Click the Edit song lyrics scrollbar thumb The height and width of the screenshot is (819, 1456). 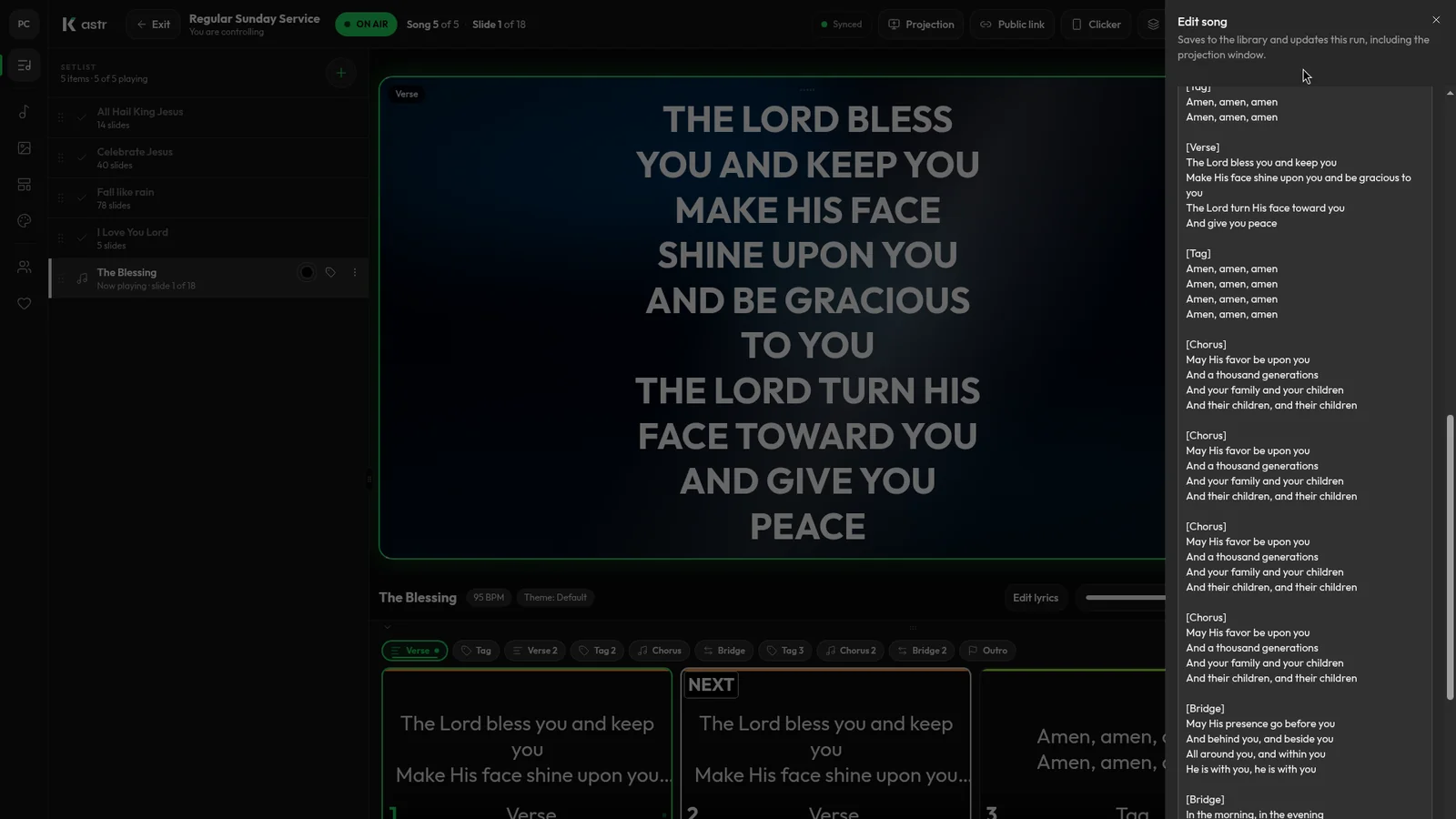[1450, 557]
